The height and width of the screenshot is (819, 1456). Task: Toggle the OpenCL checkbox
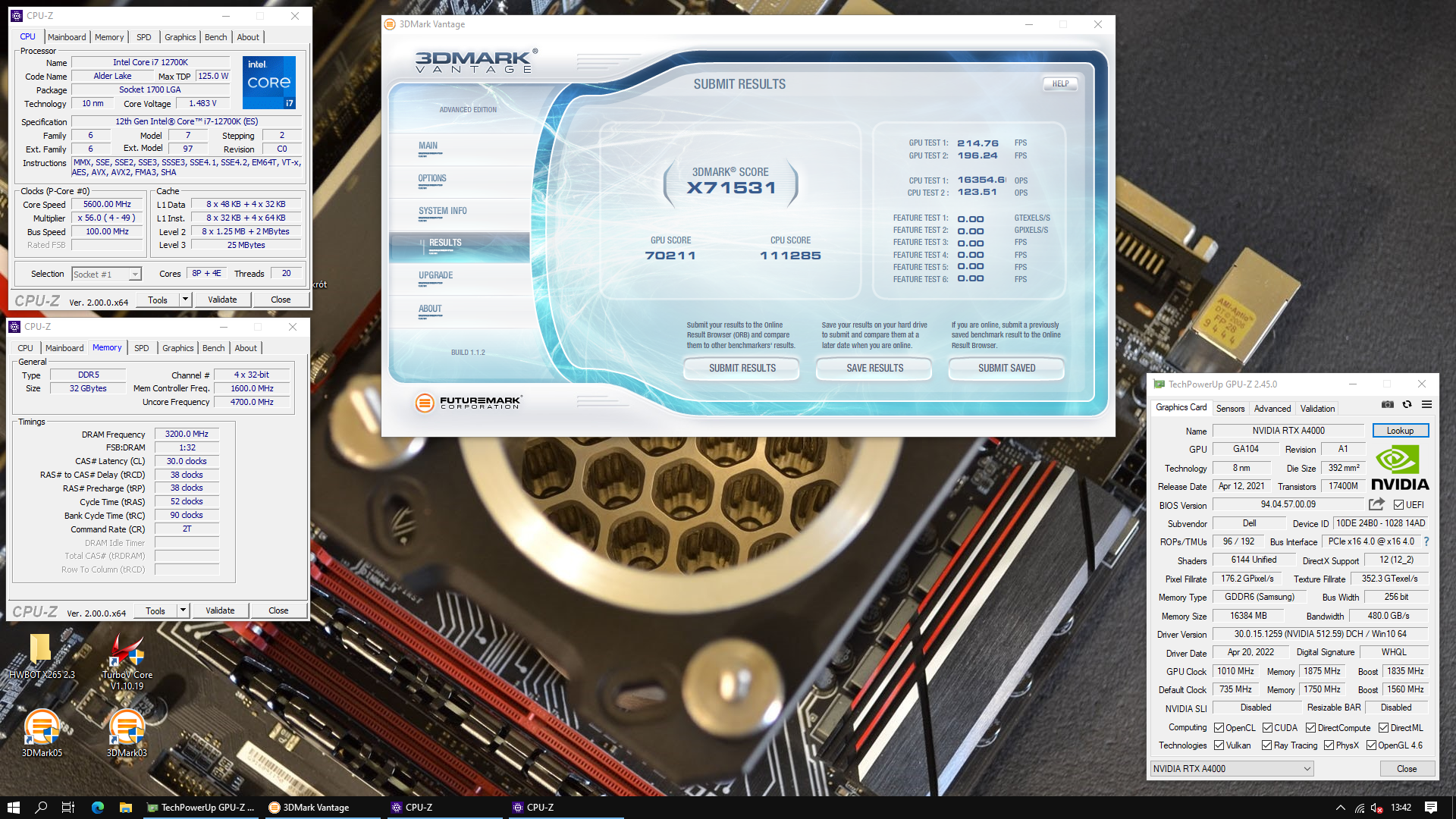pyautogui.click(x=1219, y=728)
